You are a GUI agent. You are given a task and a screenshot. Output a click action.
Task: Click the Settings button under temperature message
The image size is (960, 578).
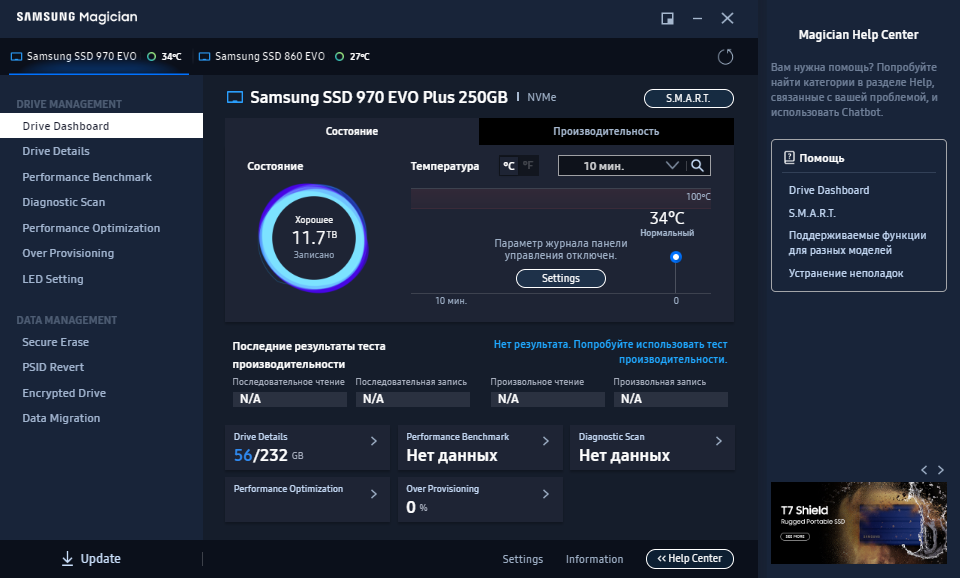560,279
